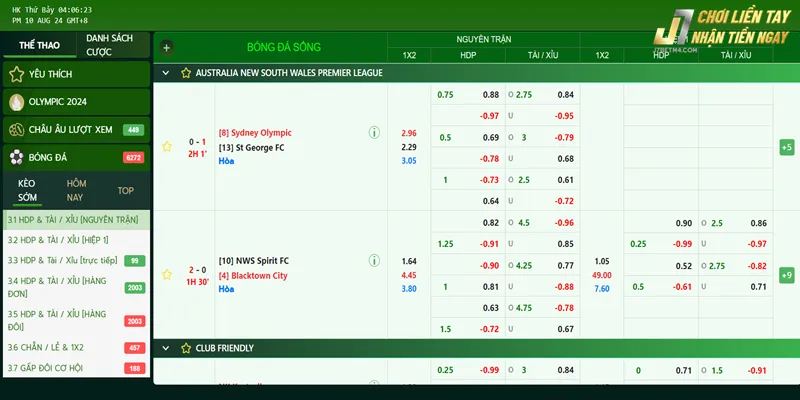800x400 pixels.
Task: Star the Australia New South Wales Premier League
Action: click(x=185, y=73)
